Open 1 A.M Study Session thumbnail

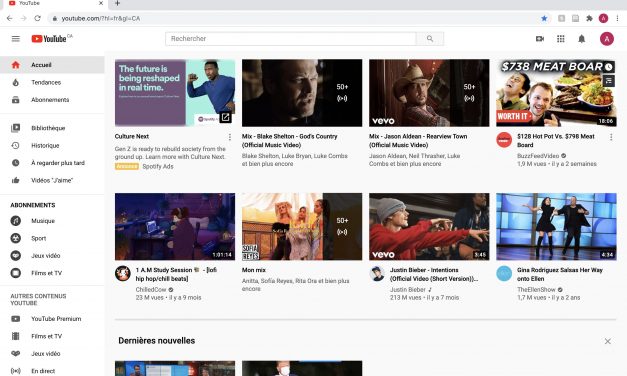[175, 227]
